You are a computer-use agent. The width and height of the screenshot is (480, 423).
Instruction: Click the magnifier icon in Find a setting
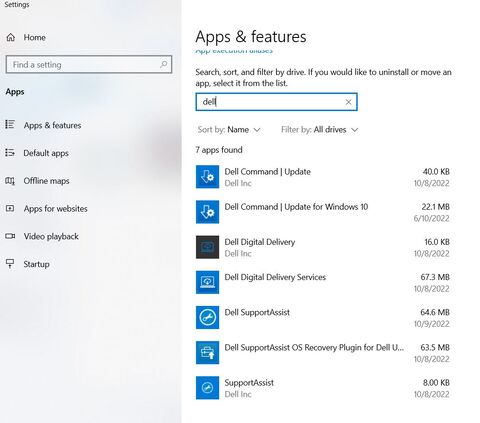coord(163,64)
